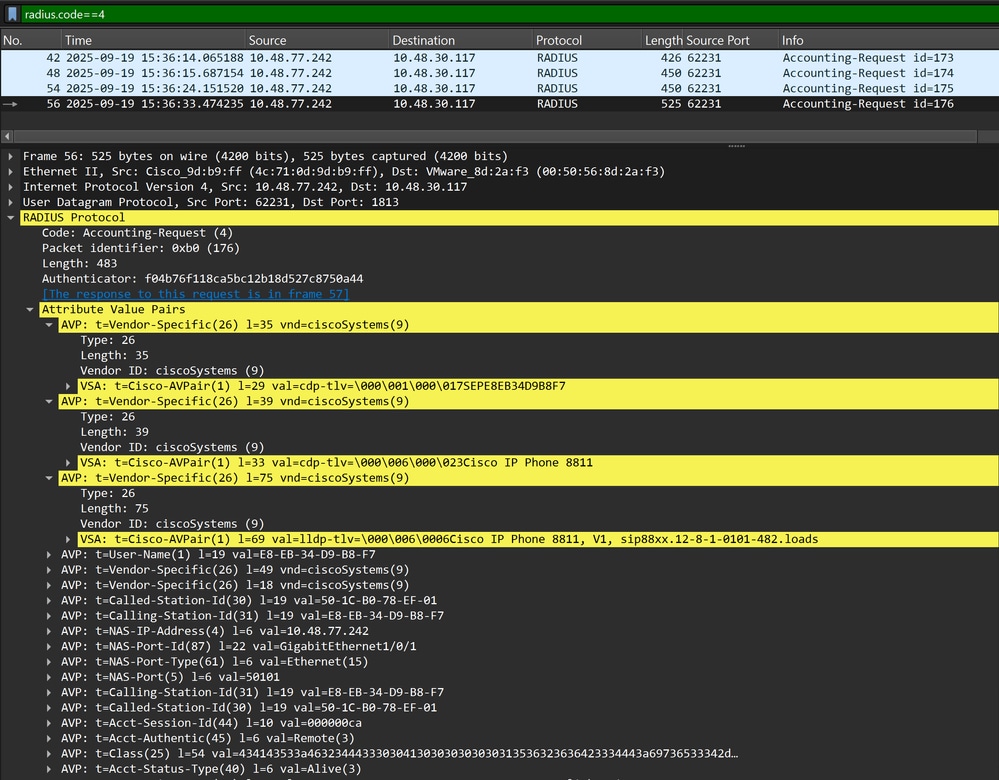Screen dimensions: 999x780
Task: Collapse the Attribute Value Pairs node
Action: (x=30, y=310)
